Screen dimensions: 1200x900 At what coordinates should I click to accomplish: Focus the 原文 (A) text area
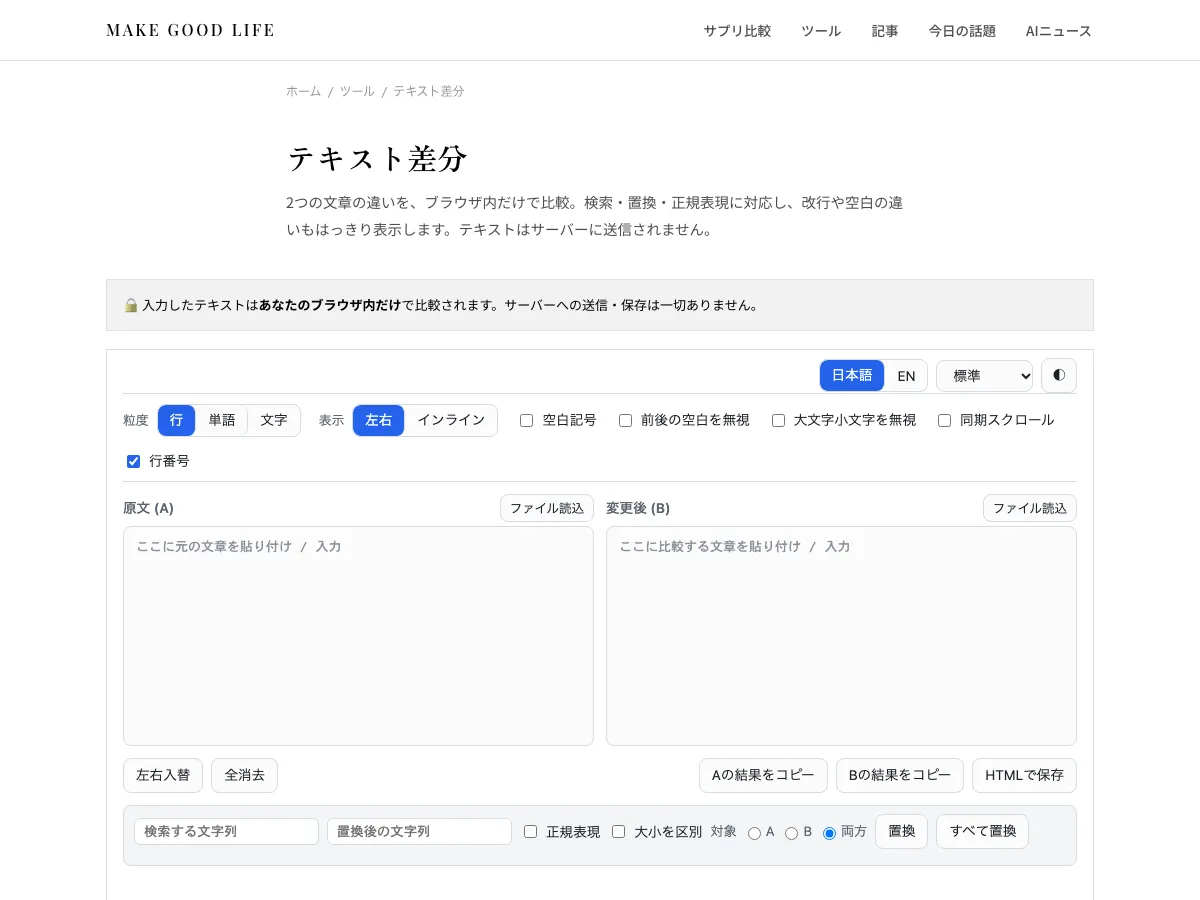pyautogui.click(x=358, y=636)
